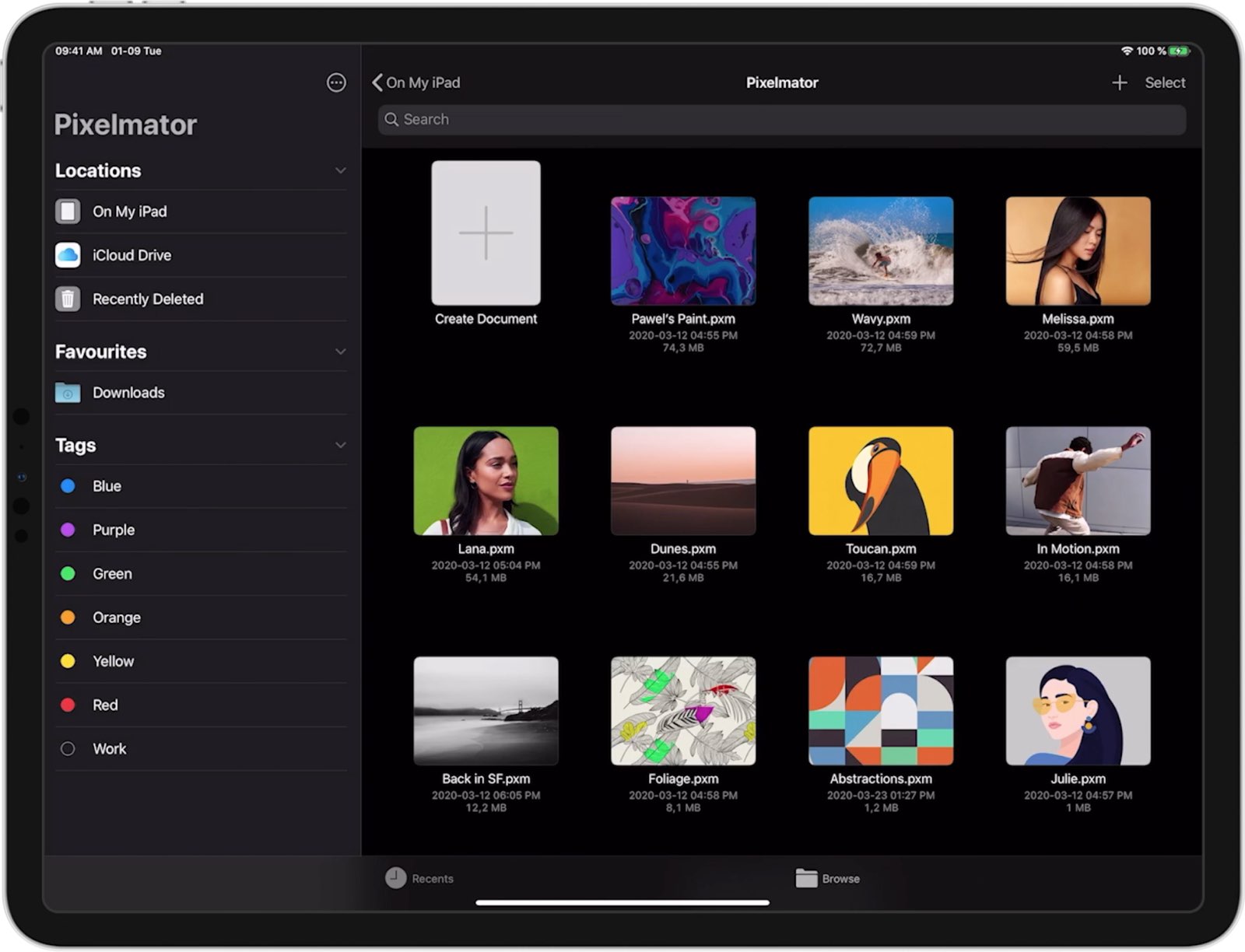The width and height of the screenshot is (1245, 952).
Task: Click the In Motion.pxm file name
Action: point(1078,549)
